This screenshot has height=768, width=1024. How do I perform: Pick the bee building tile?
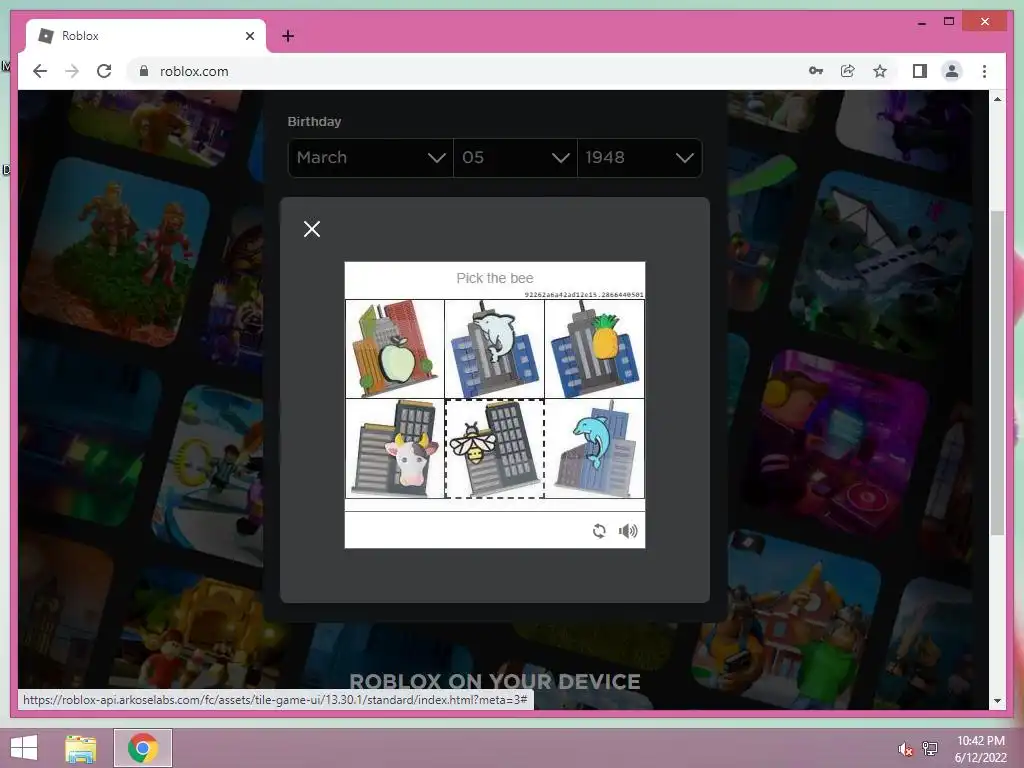pyautogui.click(x=494, y=449)
